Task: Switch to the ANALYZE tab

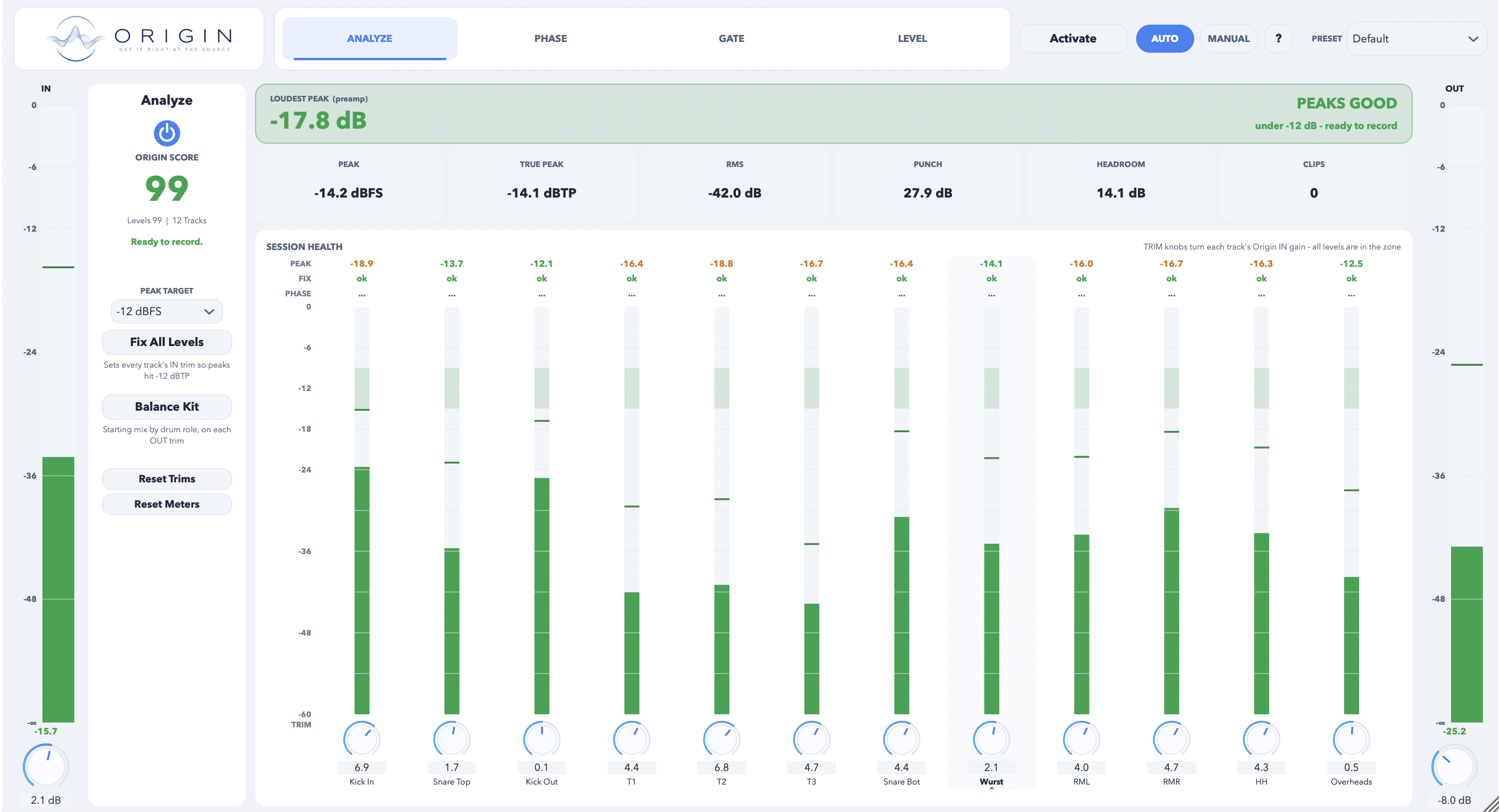Action: [369, 39]
